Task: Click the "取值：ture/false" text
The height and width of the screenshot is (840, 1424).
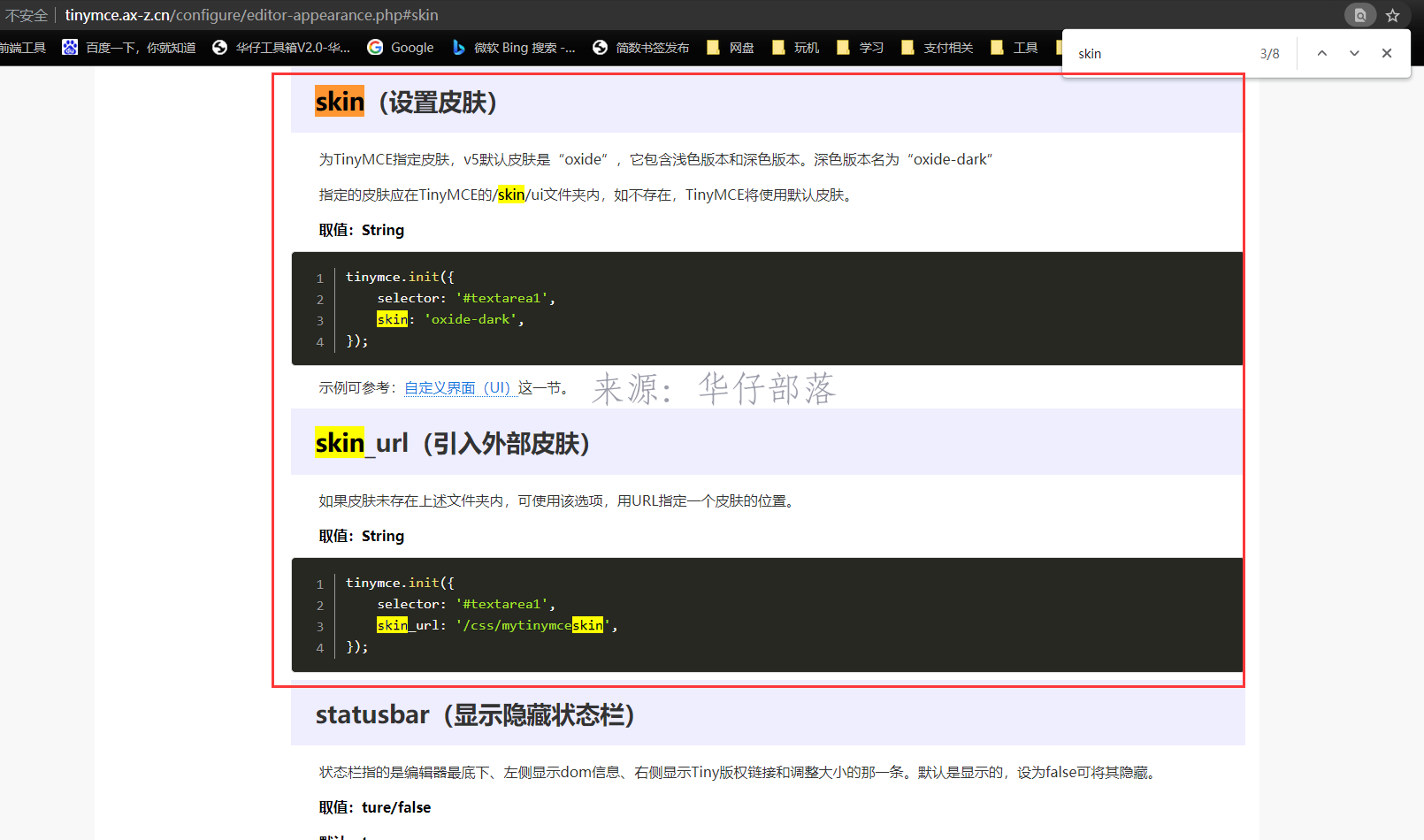Action: tap(375, 807)
